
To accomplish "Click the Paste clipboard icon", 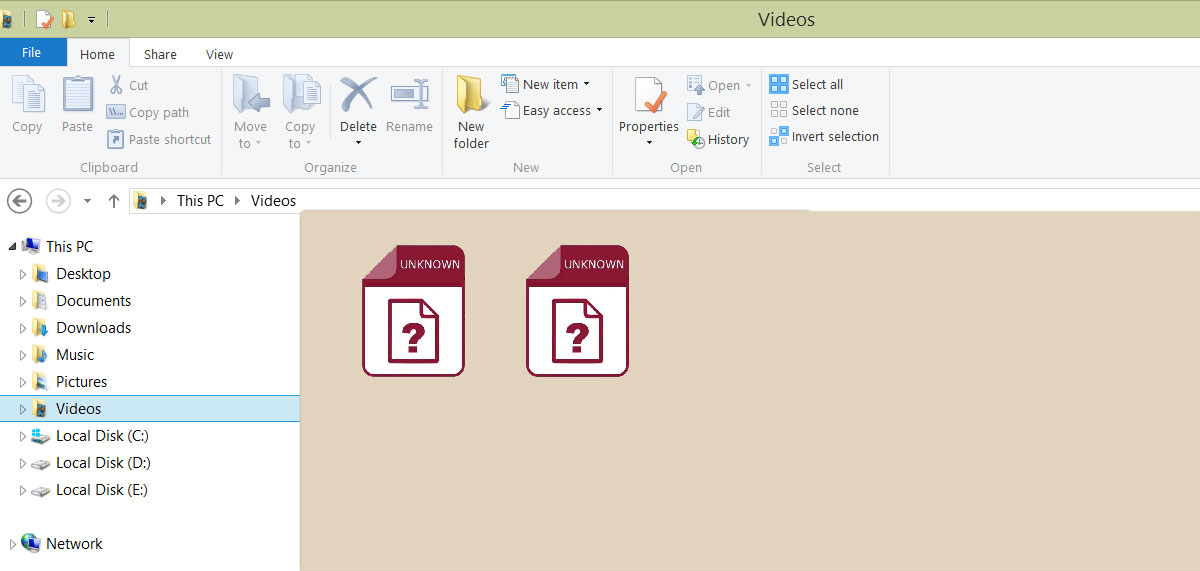I will tap(77, 95).
